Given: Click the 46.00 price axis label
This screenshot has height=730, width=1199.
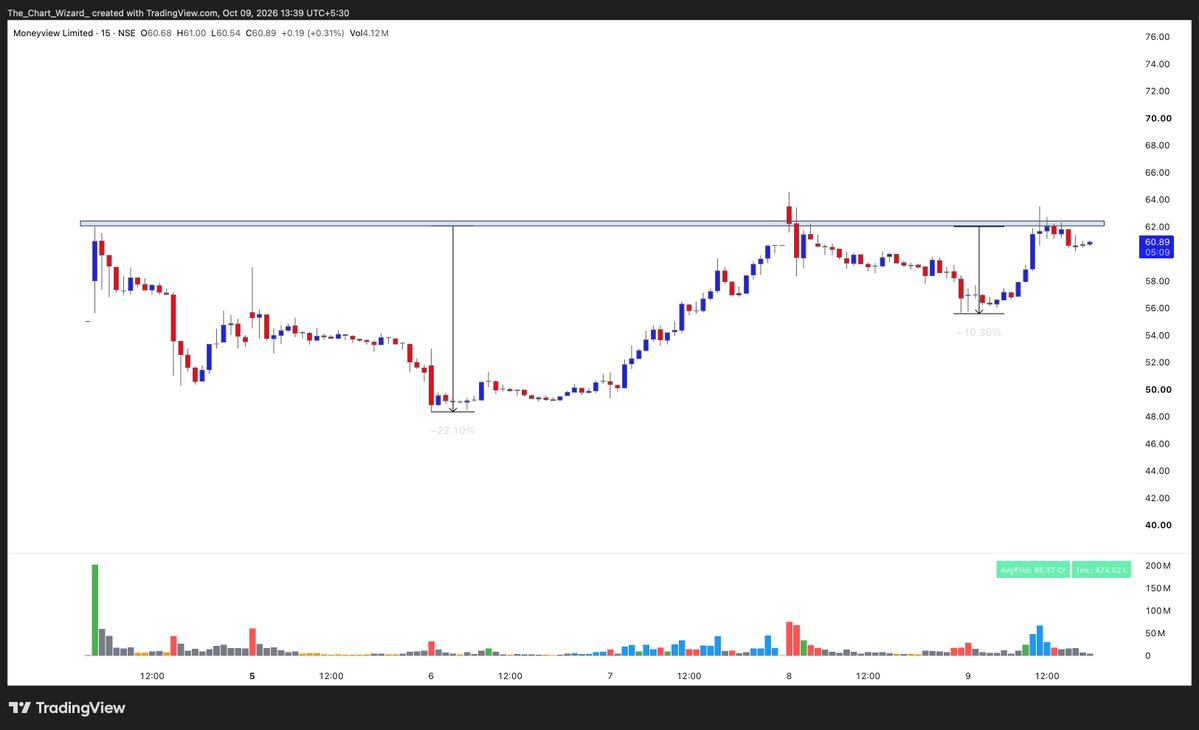Looking at the screenshot, I should point(1157,444).
